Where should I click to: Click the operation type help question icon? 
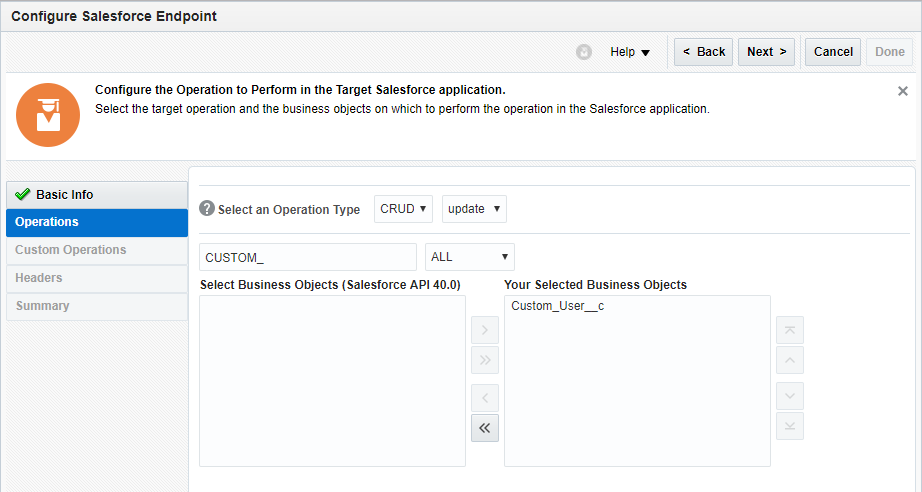[207, 209]
